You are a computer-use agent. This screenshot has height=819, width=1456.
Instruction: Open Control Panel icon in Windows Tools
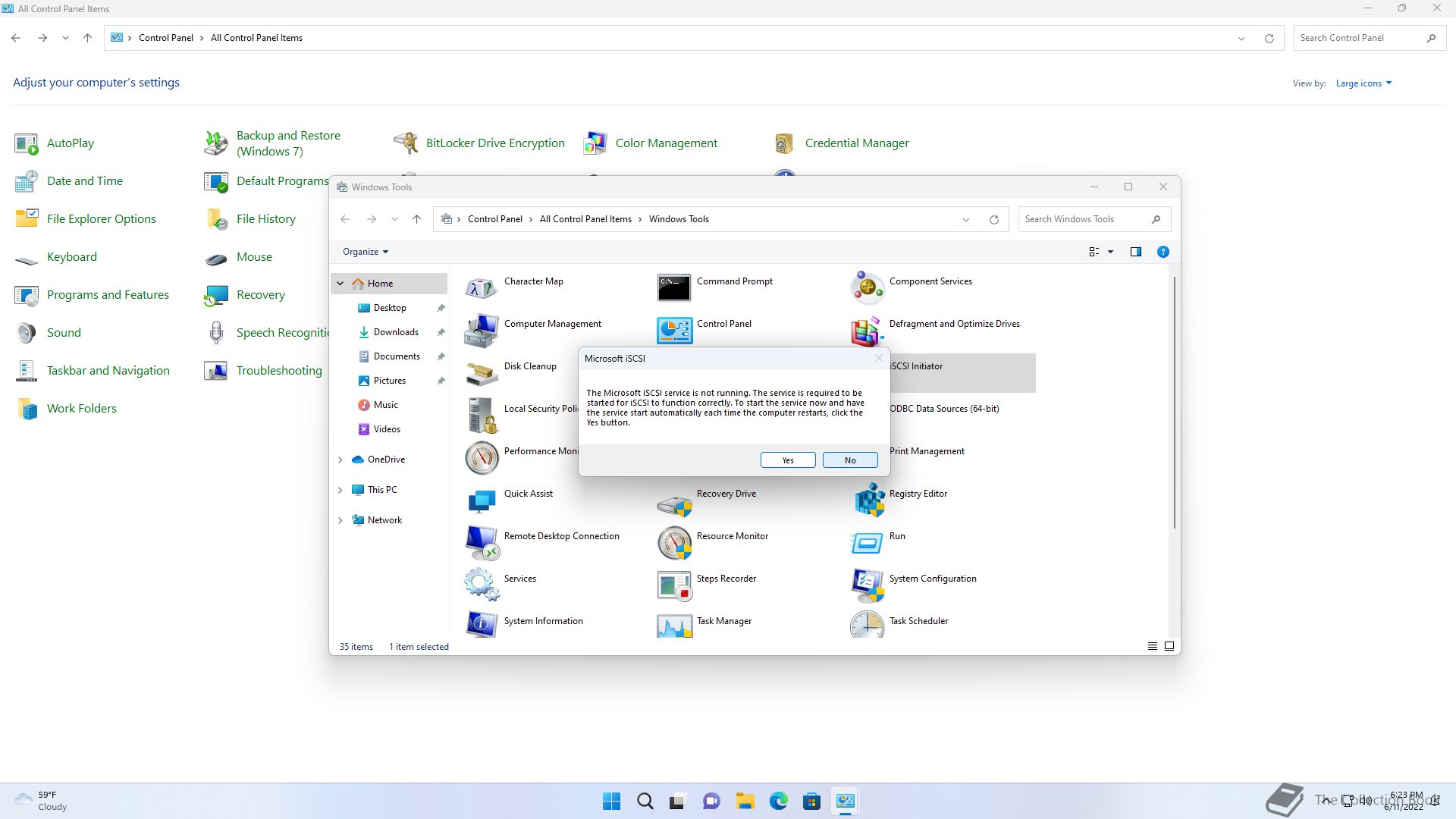[674, 331]
